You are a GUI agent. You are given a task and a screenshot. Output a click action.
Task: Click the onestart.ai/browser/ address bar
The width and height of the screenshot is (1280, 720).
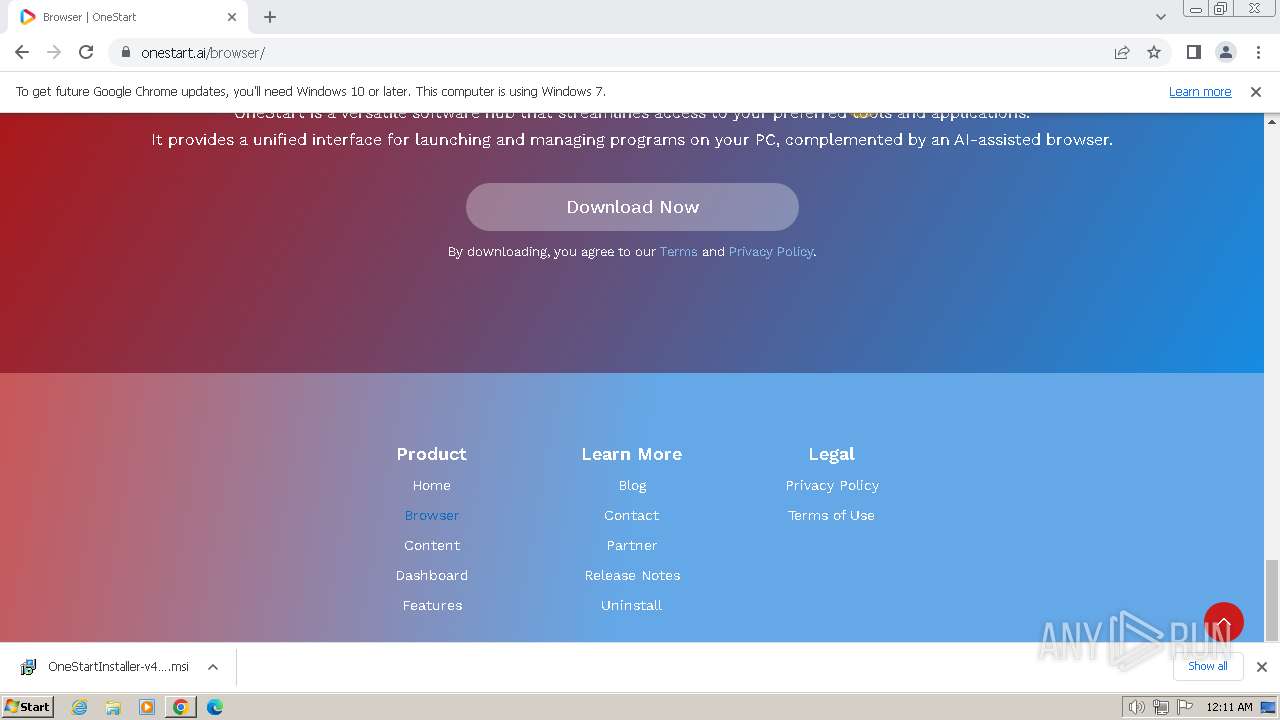pos(620,52)
